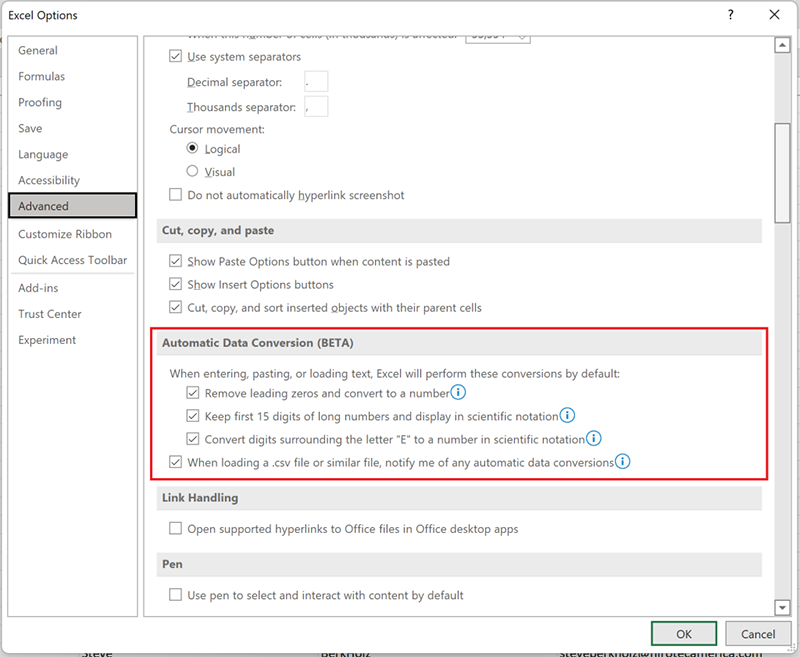Toggle Show Paste Options button checkbox
The image size is (800, 657).
177,262
